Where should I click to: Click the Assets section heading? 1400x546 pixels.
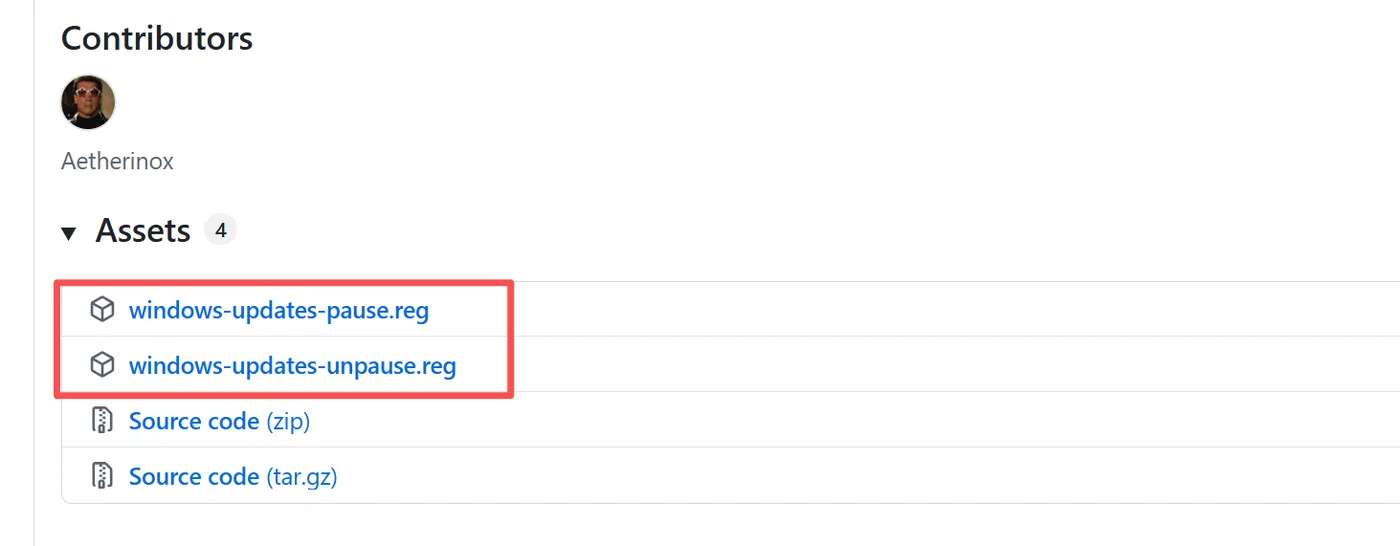pyautogui.click(x=143, y=231)
